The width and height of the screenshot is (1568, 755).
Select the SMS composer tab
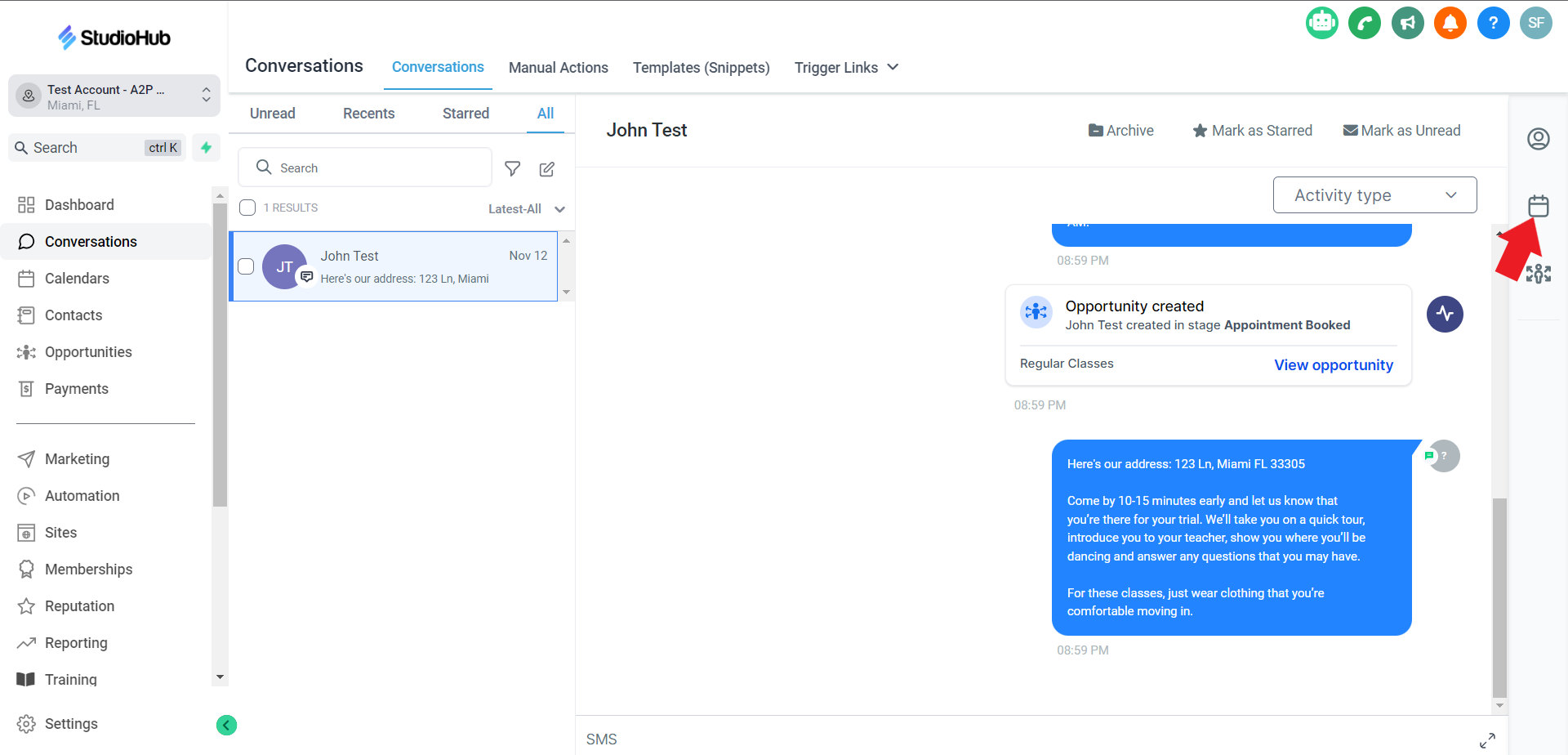coord(601,739)
